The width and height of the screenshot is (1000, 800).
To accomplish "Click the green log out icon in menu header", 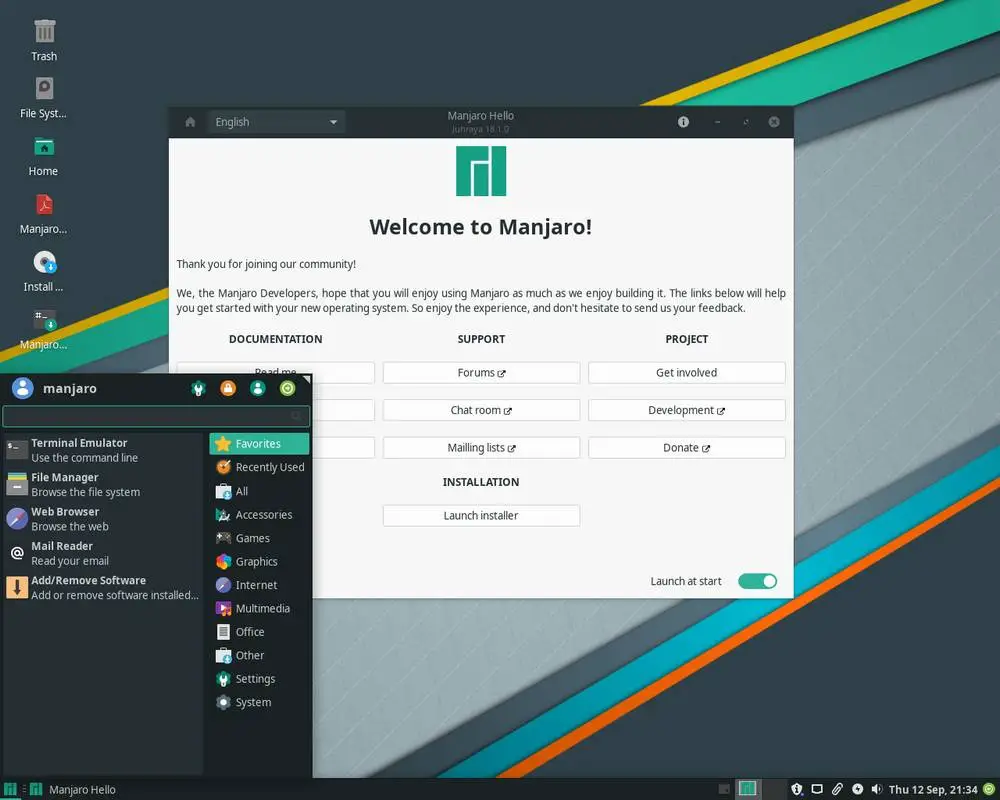I will click(288, 389).
